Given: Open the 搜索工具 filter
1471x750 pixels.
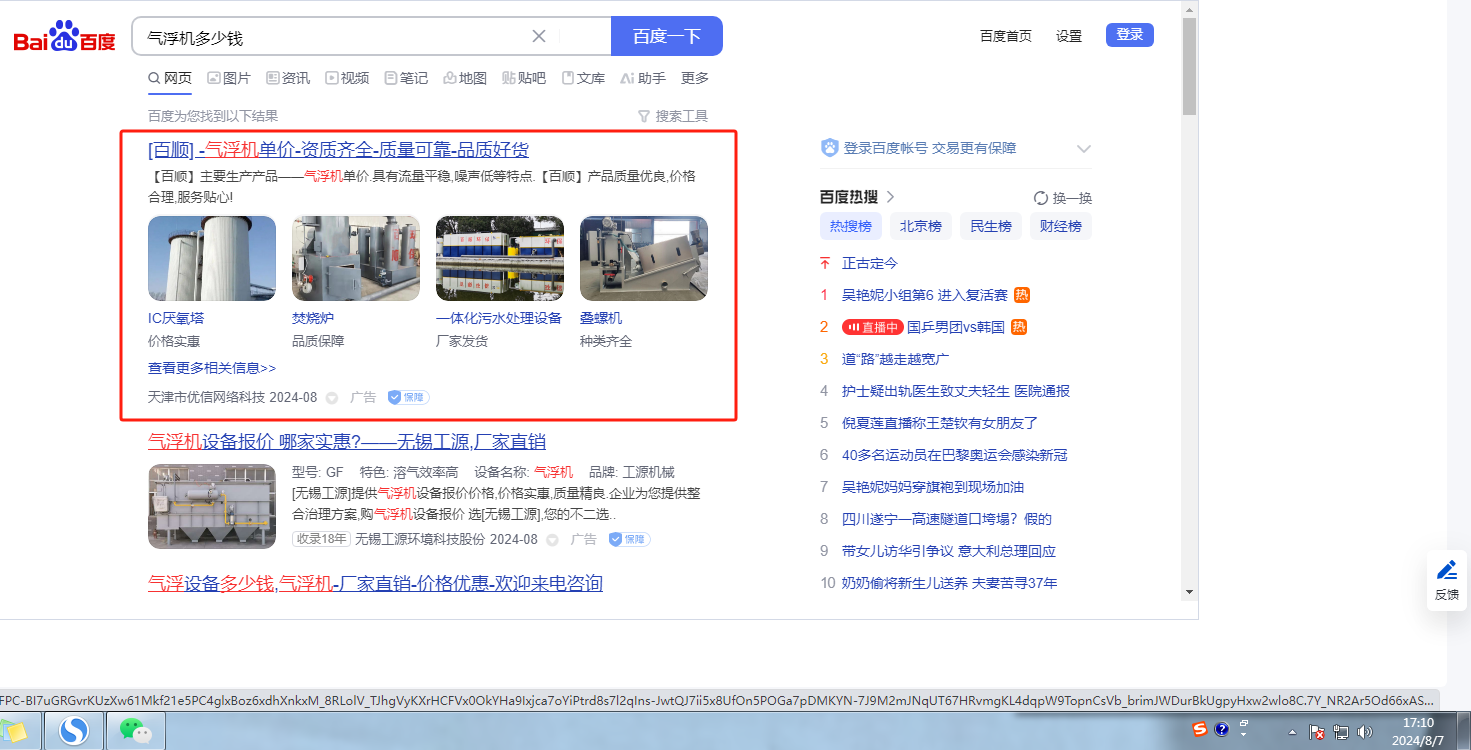Looking at the screenshot, I should pos(673,116).
